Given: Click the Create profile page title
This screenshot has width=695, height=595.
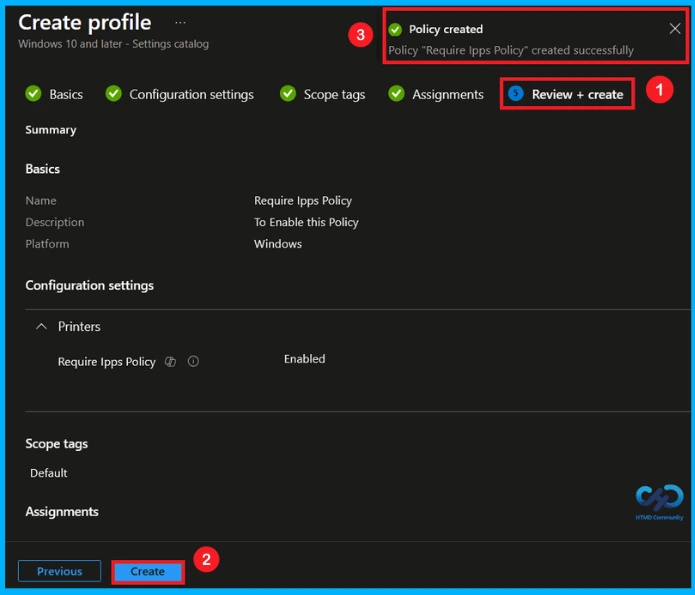Looking at the screenshot, I should tap(85, 22).
